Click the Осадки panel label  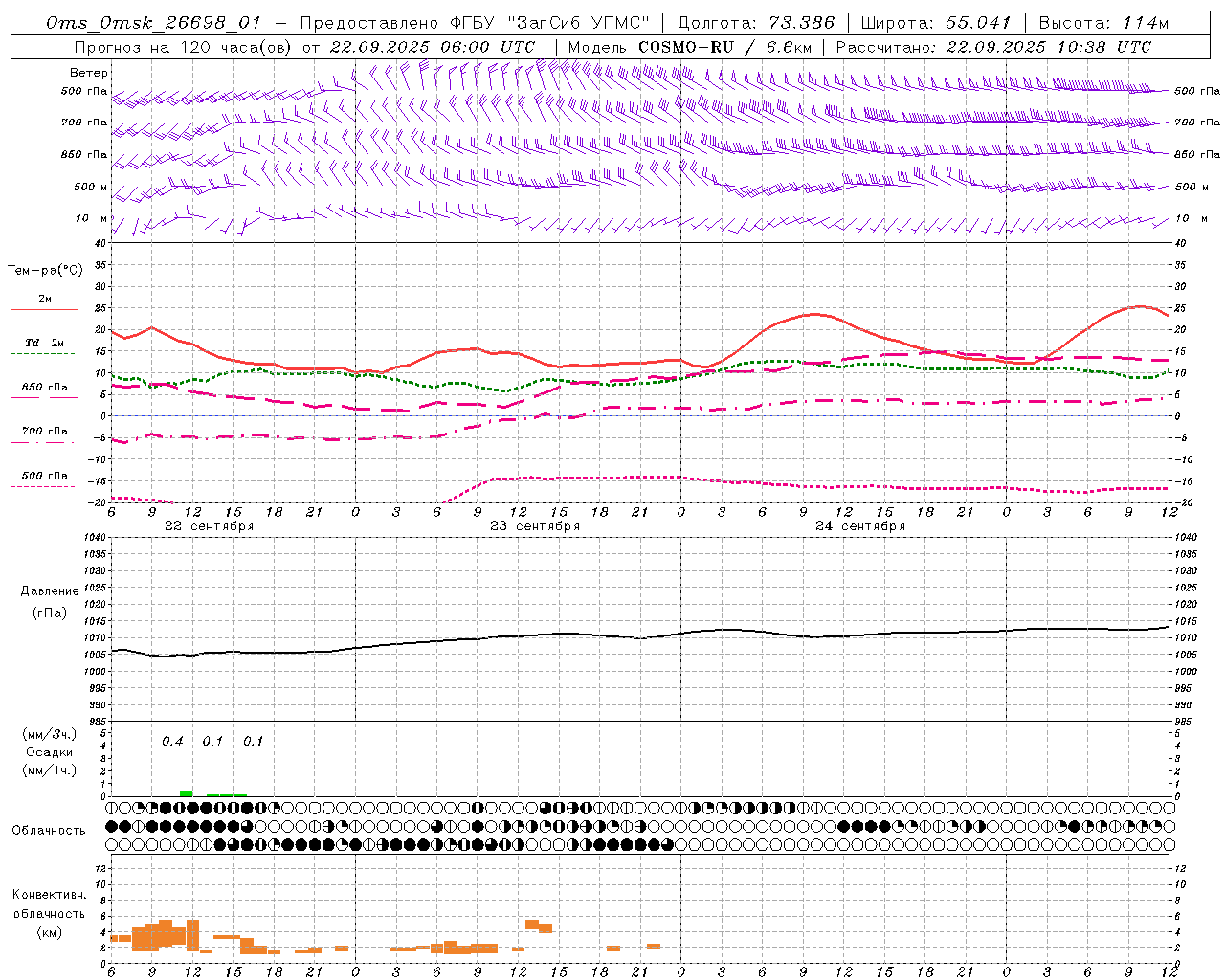pos(49,752)
